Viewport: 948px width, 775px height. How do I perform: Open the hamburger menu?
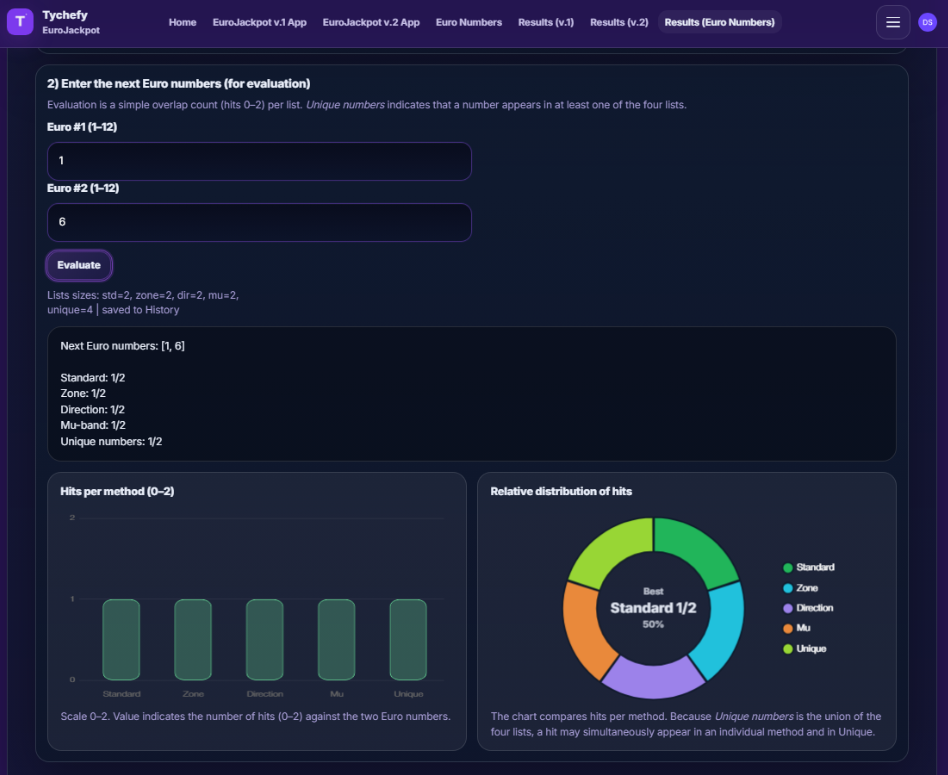(892, 22)
